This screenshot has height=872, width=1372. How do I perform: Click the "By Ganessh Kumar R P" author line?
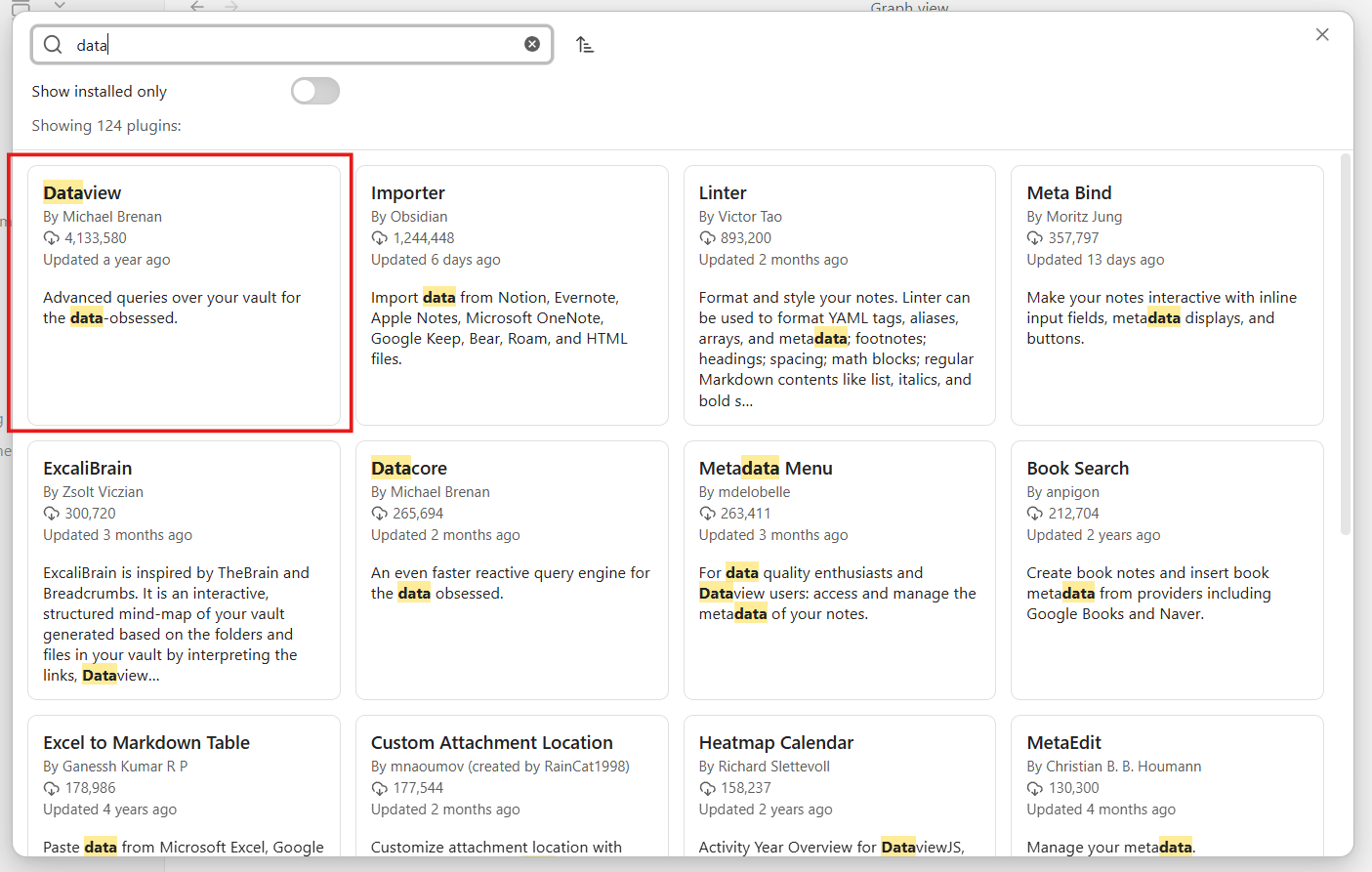click(x=115, y=767)
